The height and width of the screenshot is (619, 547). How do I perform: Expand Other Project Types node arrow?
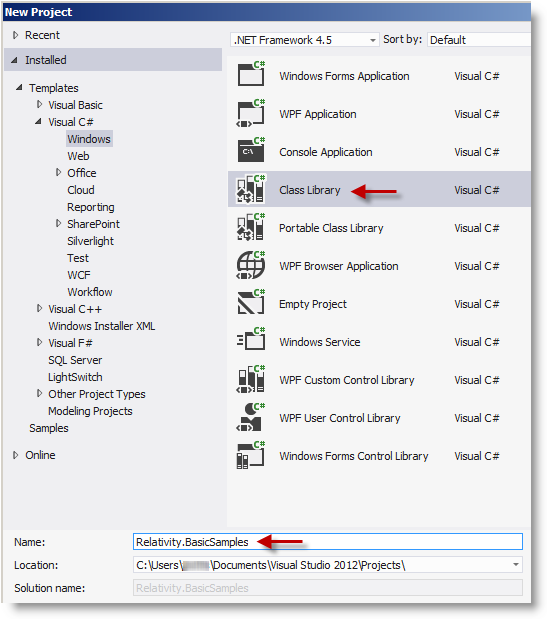pos(39,393)
